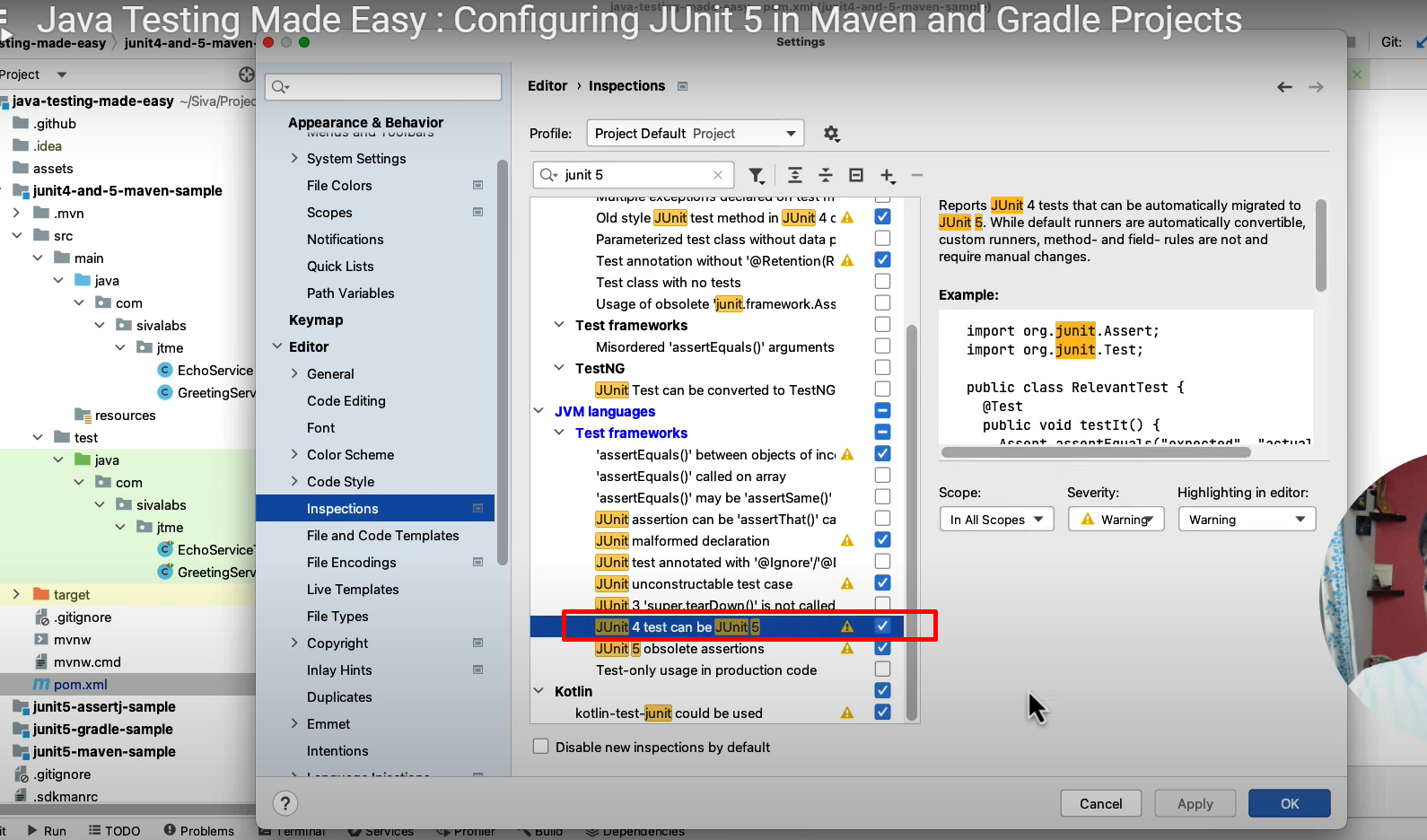Click the description panel vertical scrollbar

coord(1320,245)
